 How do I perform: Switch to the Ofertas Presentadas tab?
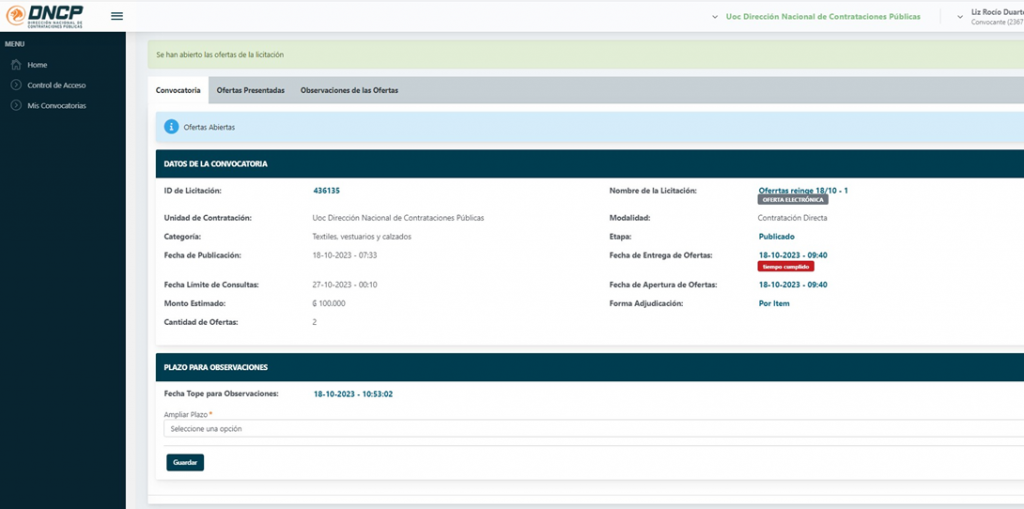251,90
